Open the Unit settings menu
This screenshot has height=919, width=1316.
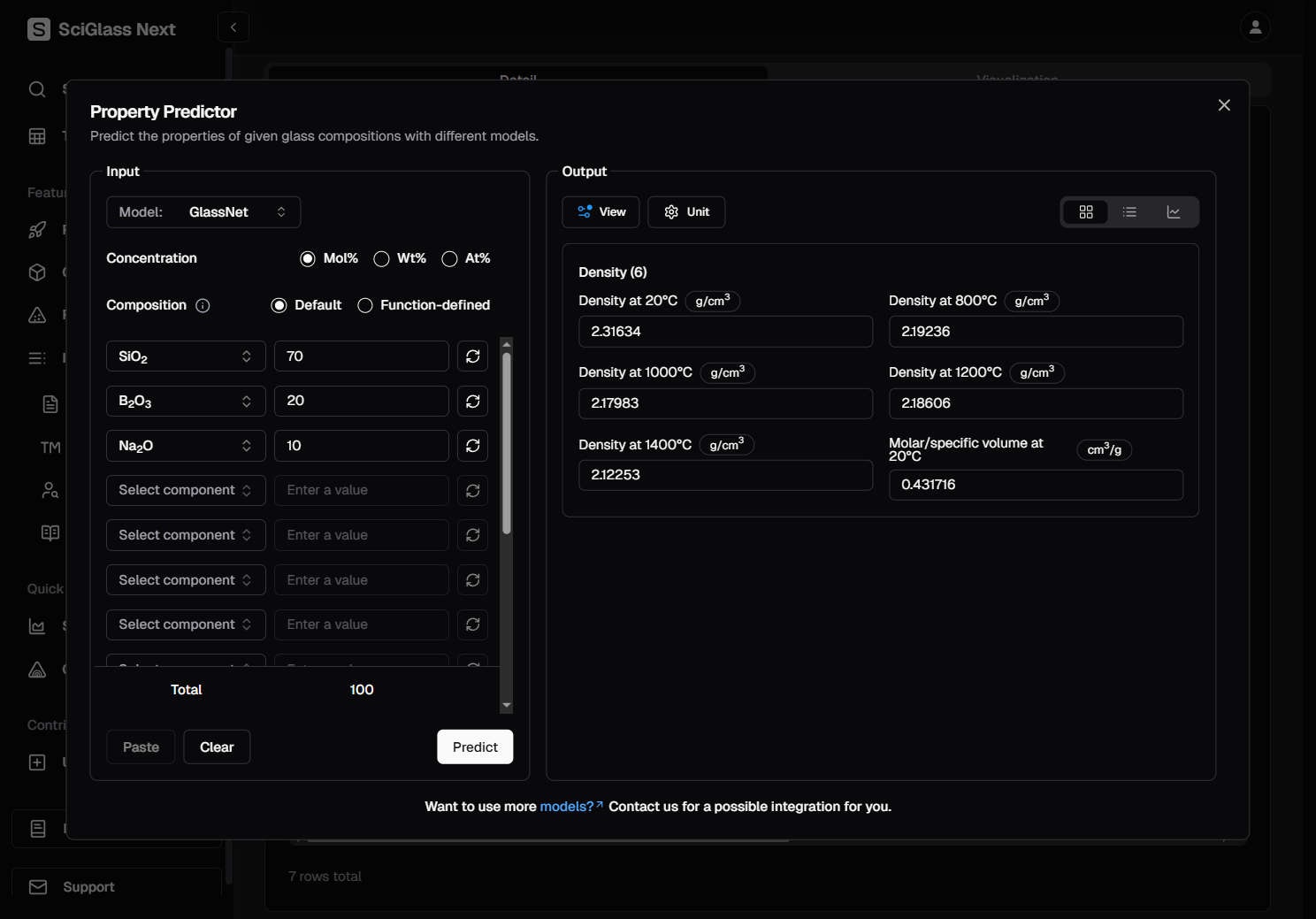[x=686, y=212]
